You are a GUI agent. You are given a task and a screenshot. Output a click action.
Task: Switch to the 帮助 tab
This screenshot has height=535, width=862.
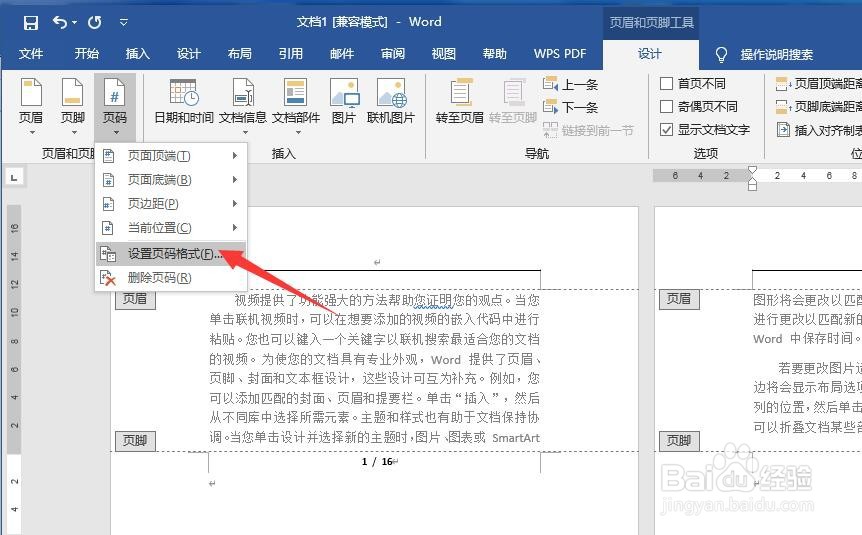[494, 54]
